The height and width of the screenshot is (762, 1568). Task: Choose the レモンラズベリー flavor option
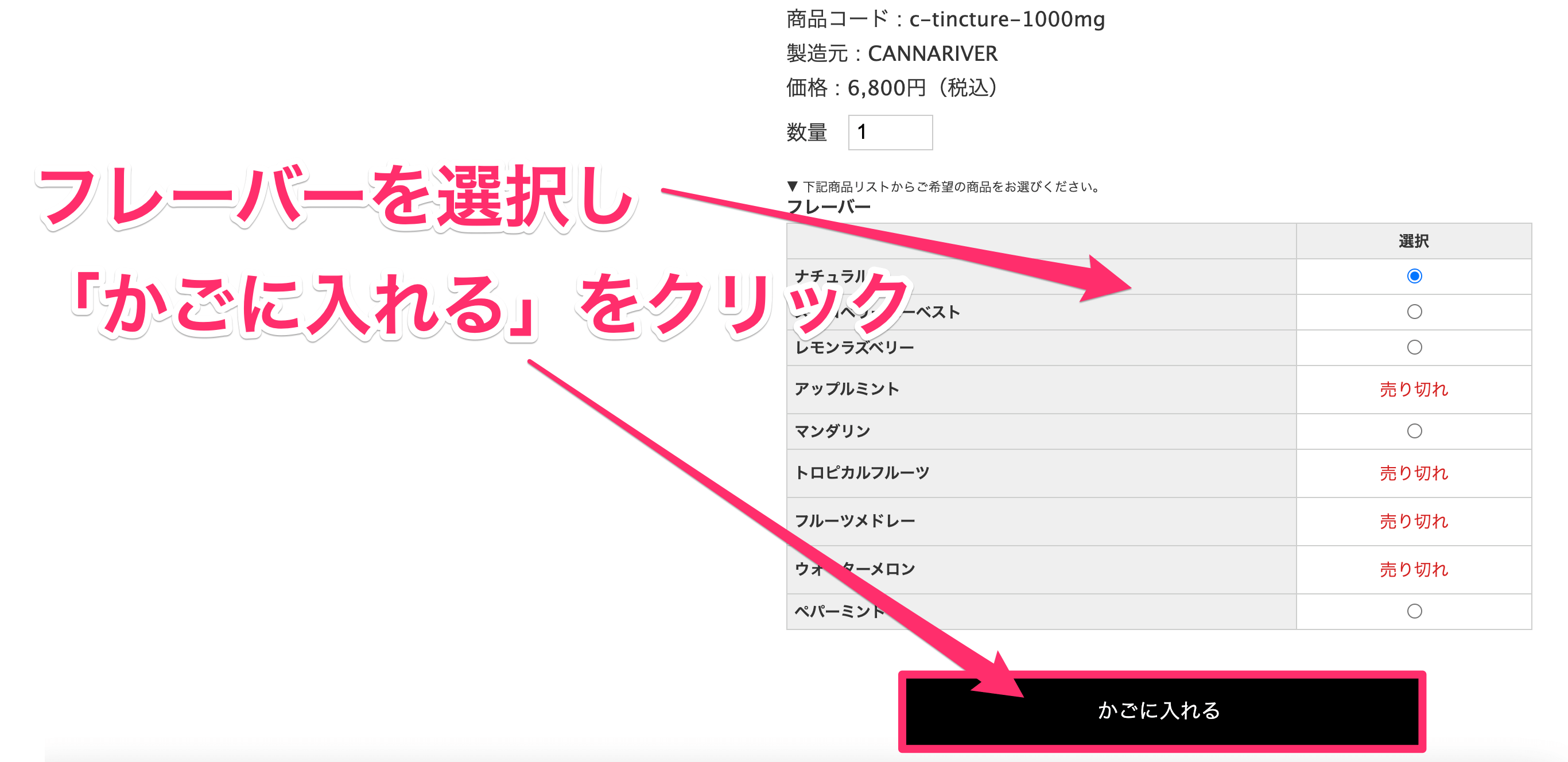point(1415,347)
